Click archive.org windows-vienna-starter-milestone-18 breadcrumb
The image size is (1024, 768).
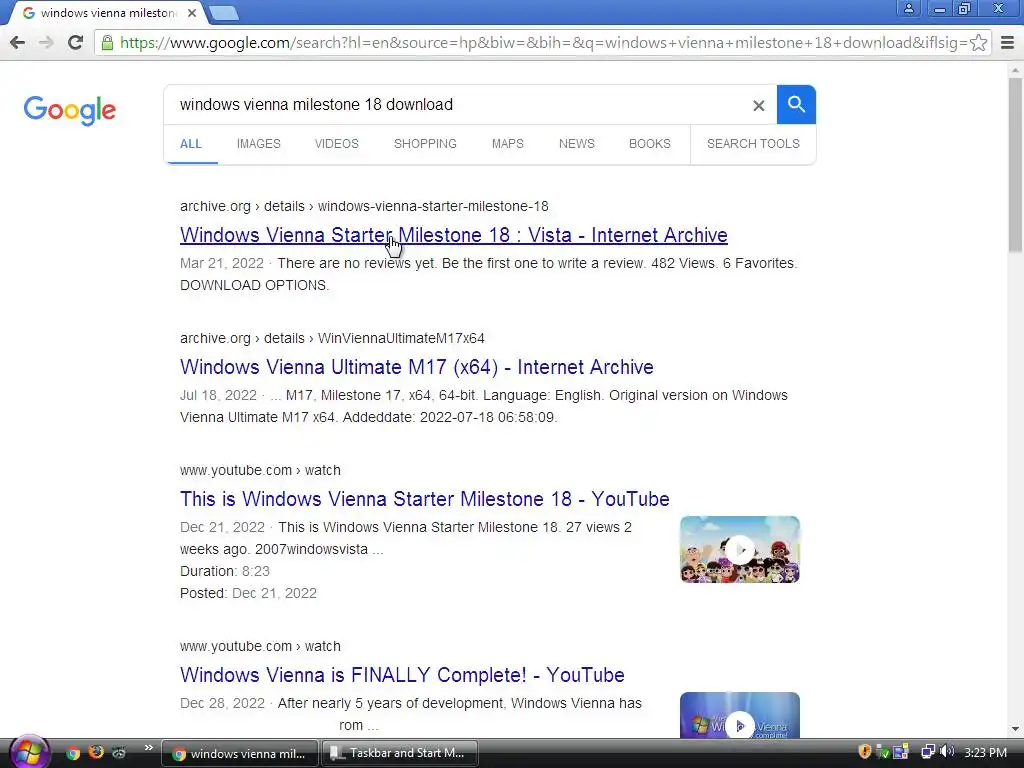tap(364, 206)
